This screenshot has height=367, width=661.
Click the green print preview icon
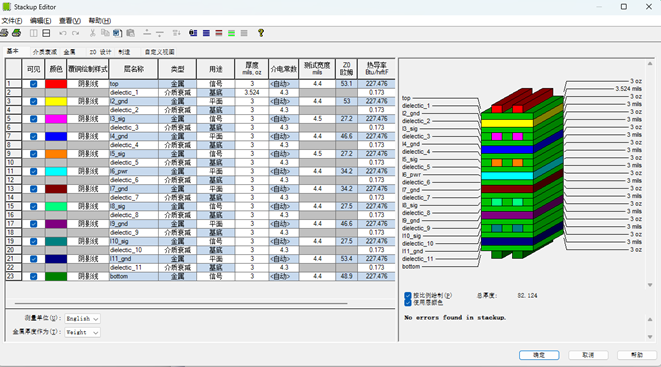(16, 33)
